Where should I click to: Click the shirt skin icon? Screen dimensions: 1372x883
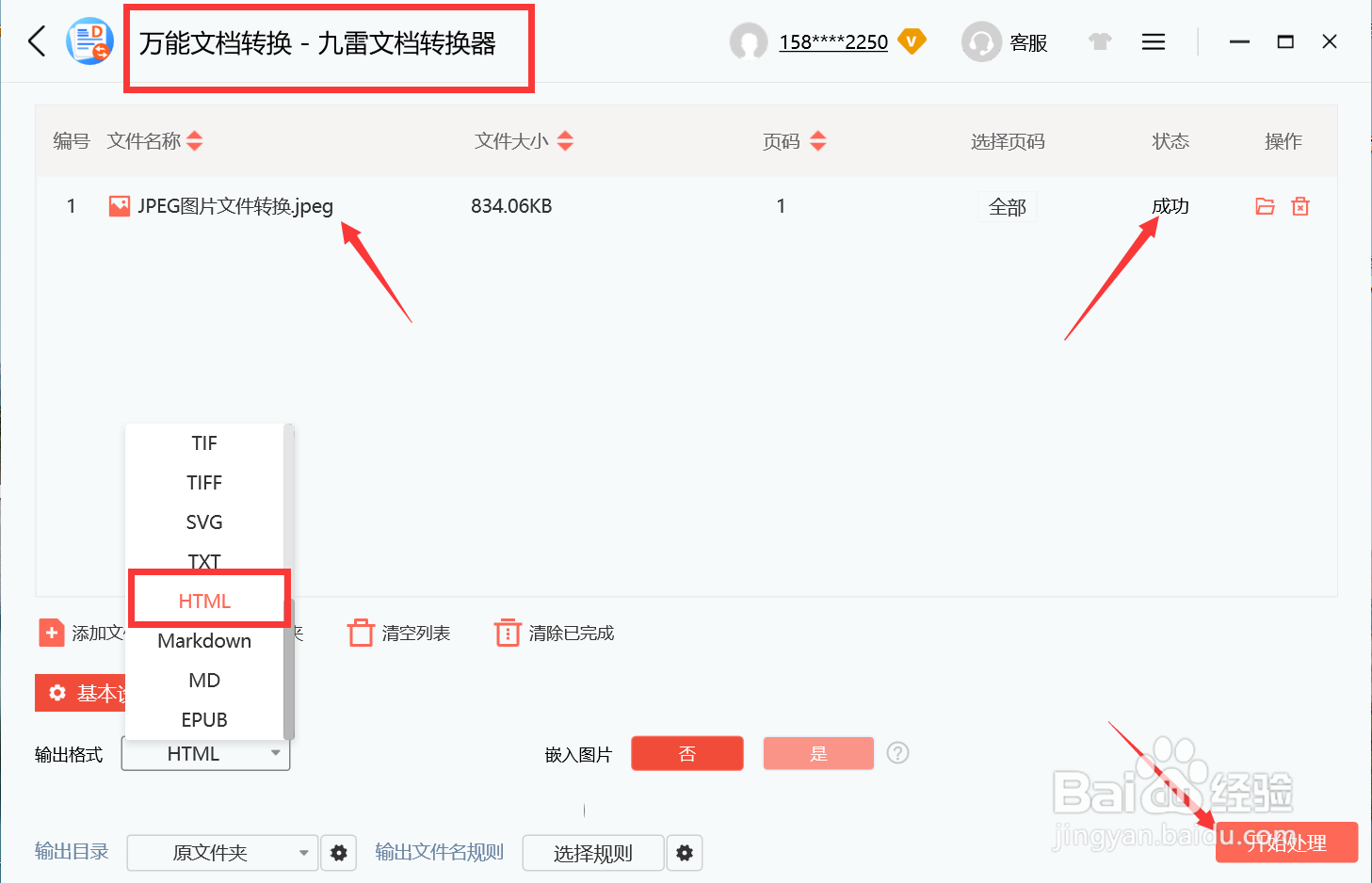point(1100,42)
